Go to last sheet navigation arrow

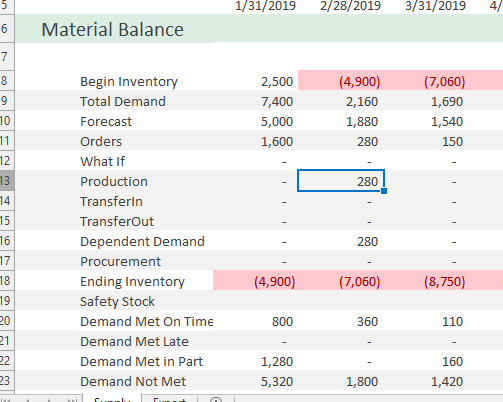(72, 400)
